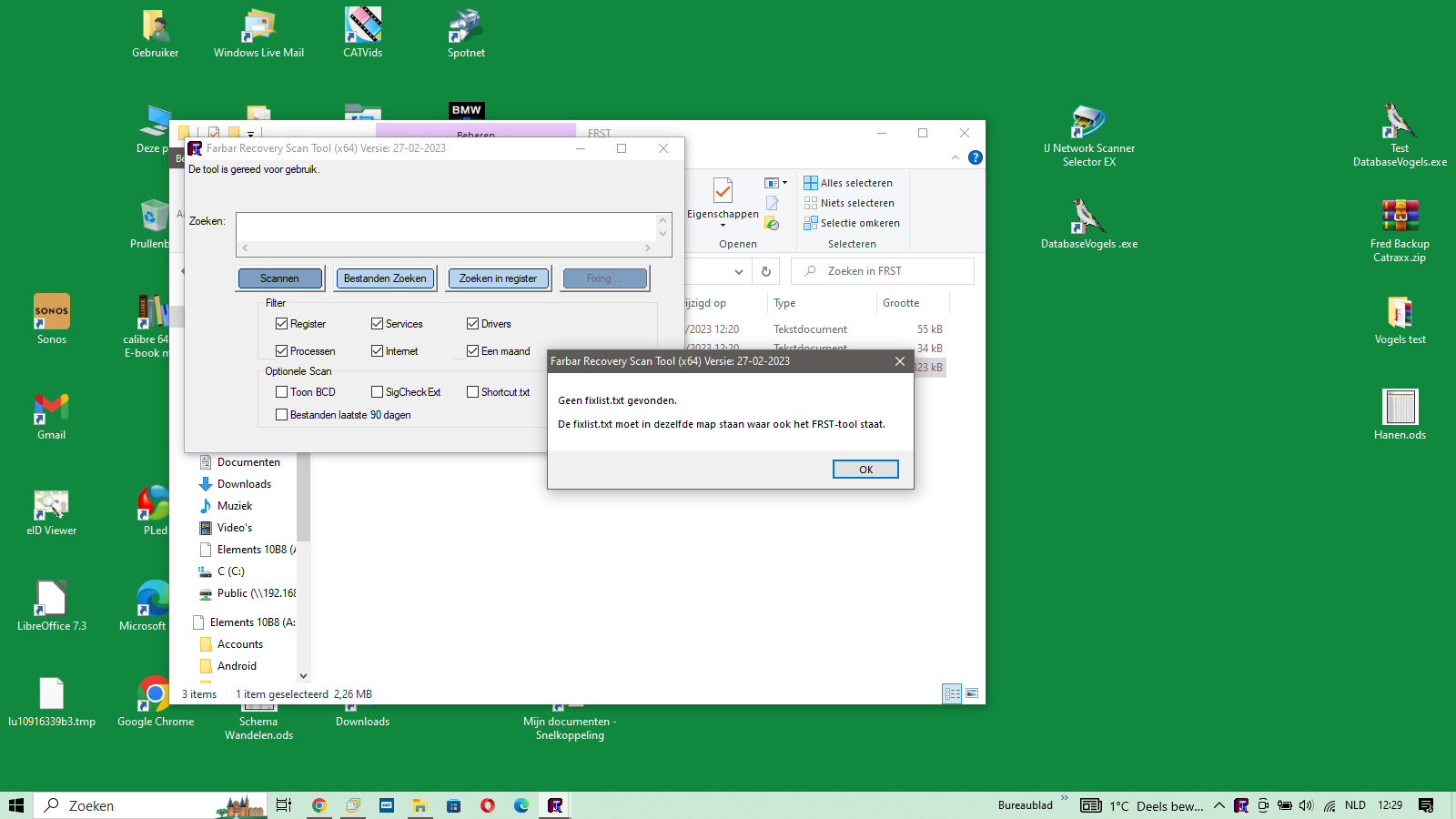Open File Explorer from the taskbar
The width and height of the screenshot is (1456, 819).
pyautogui.click(x=420, y=805)
